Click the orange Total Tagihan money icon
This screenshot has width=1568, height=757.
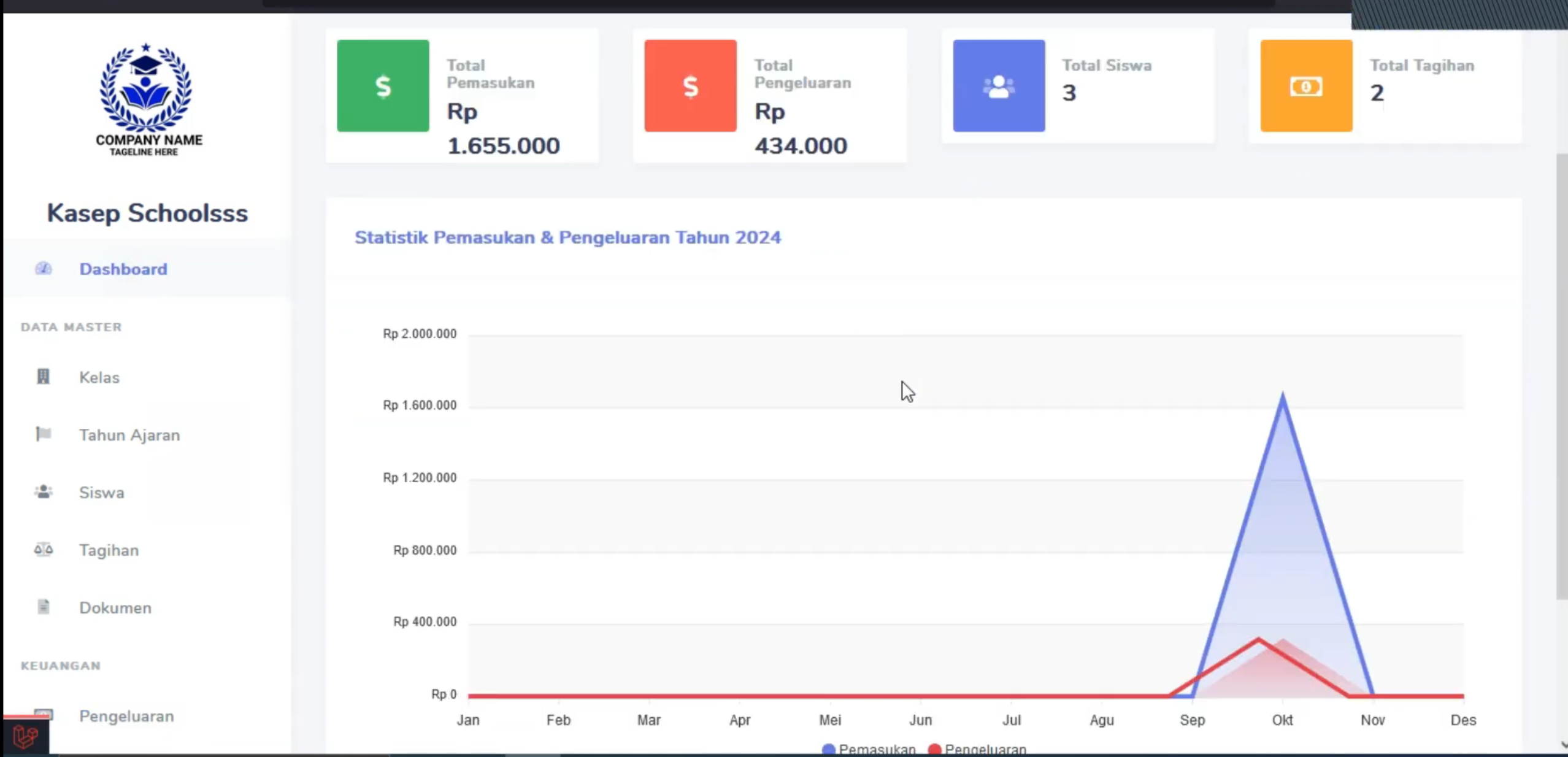(1306, 86)
